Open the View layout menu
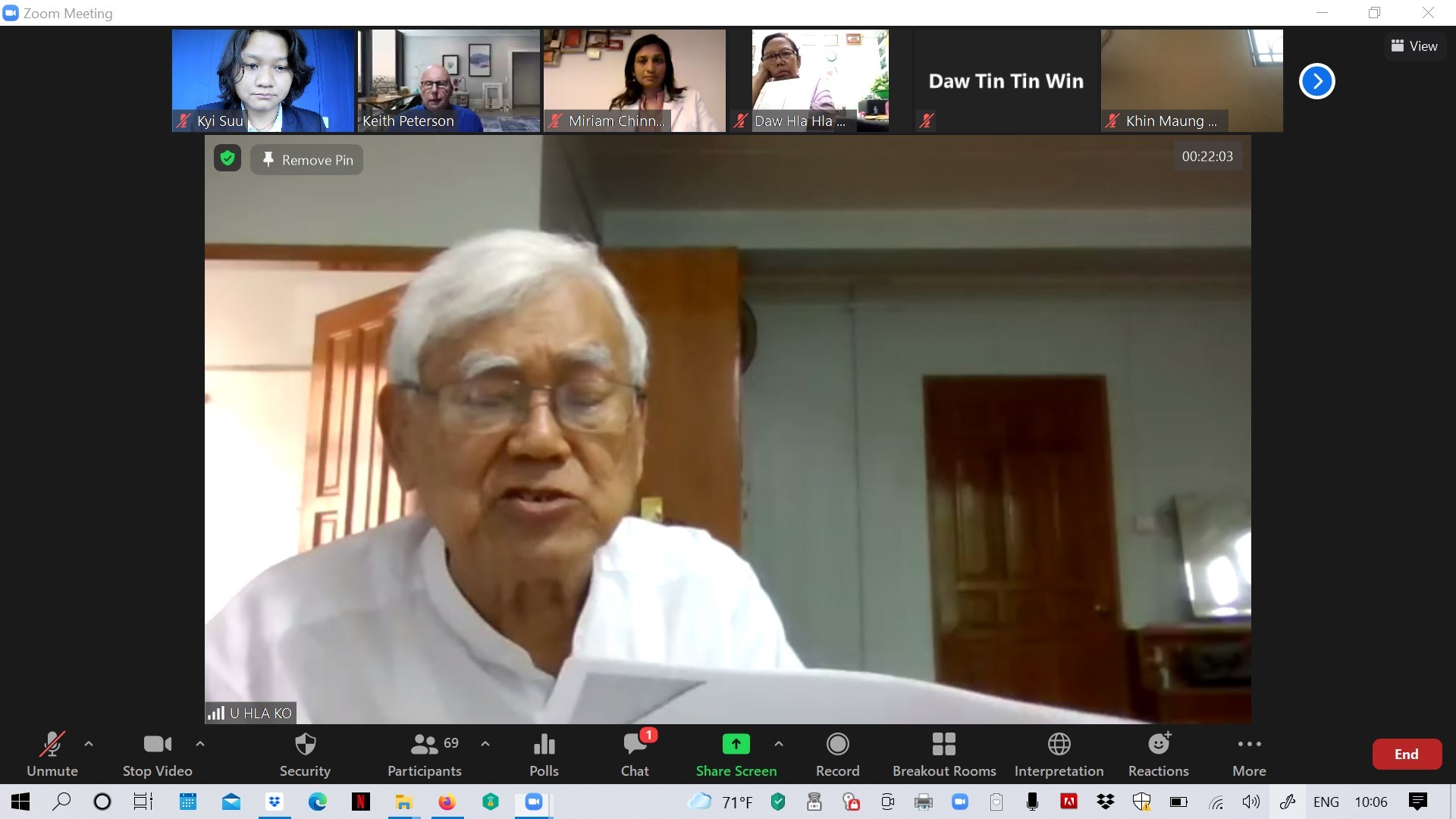This screenshot has height=819, width=1456. [1414, 46]
